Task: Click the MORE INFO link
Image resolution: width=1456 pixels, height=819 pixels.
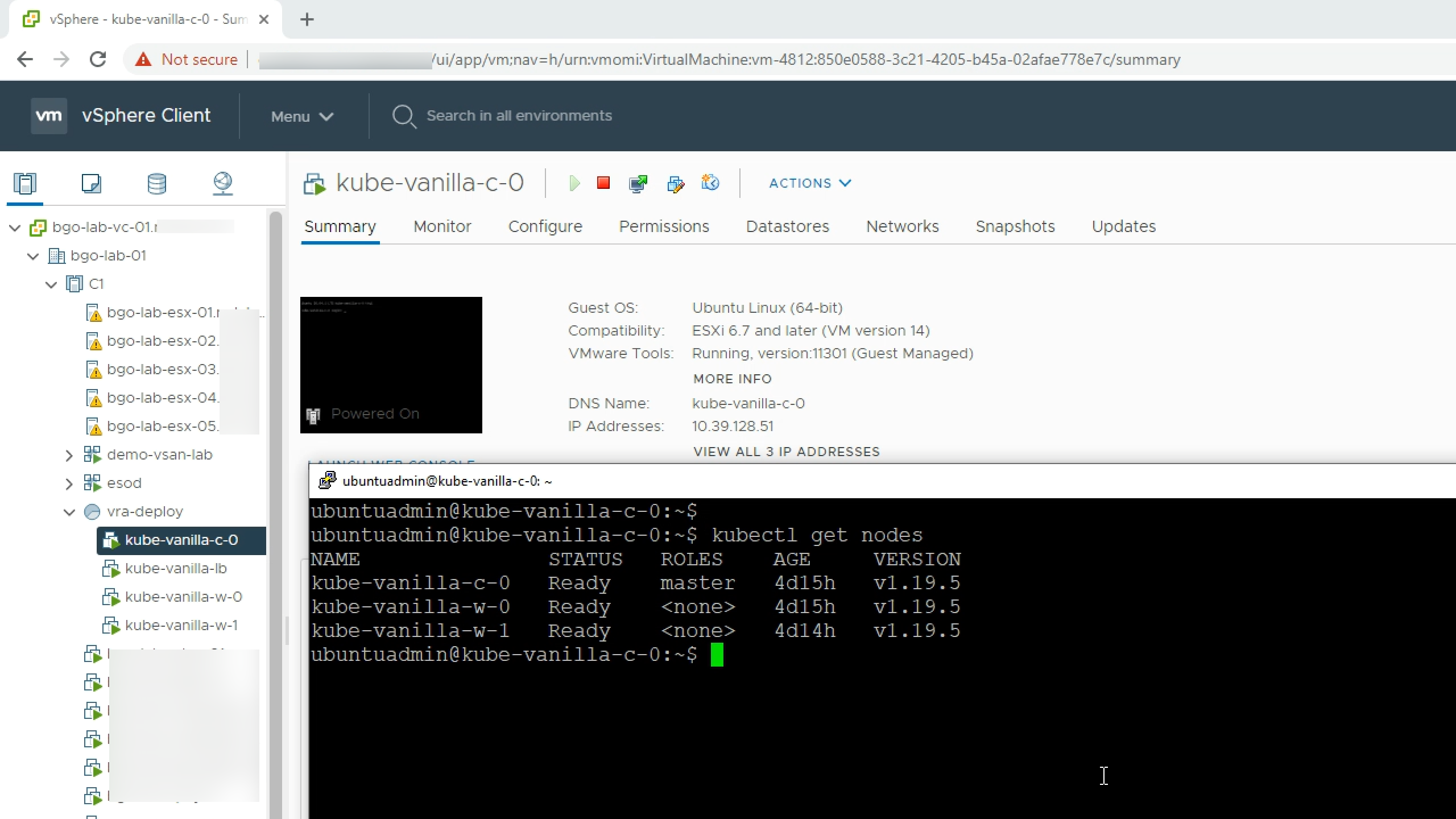Action: pyautogui.click(x=733, y=379)
